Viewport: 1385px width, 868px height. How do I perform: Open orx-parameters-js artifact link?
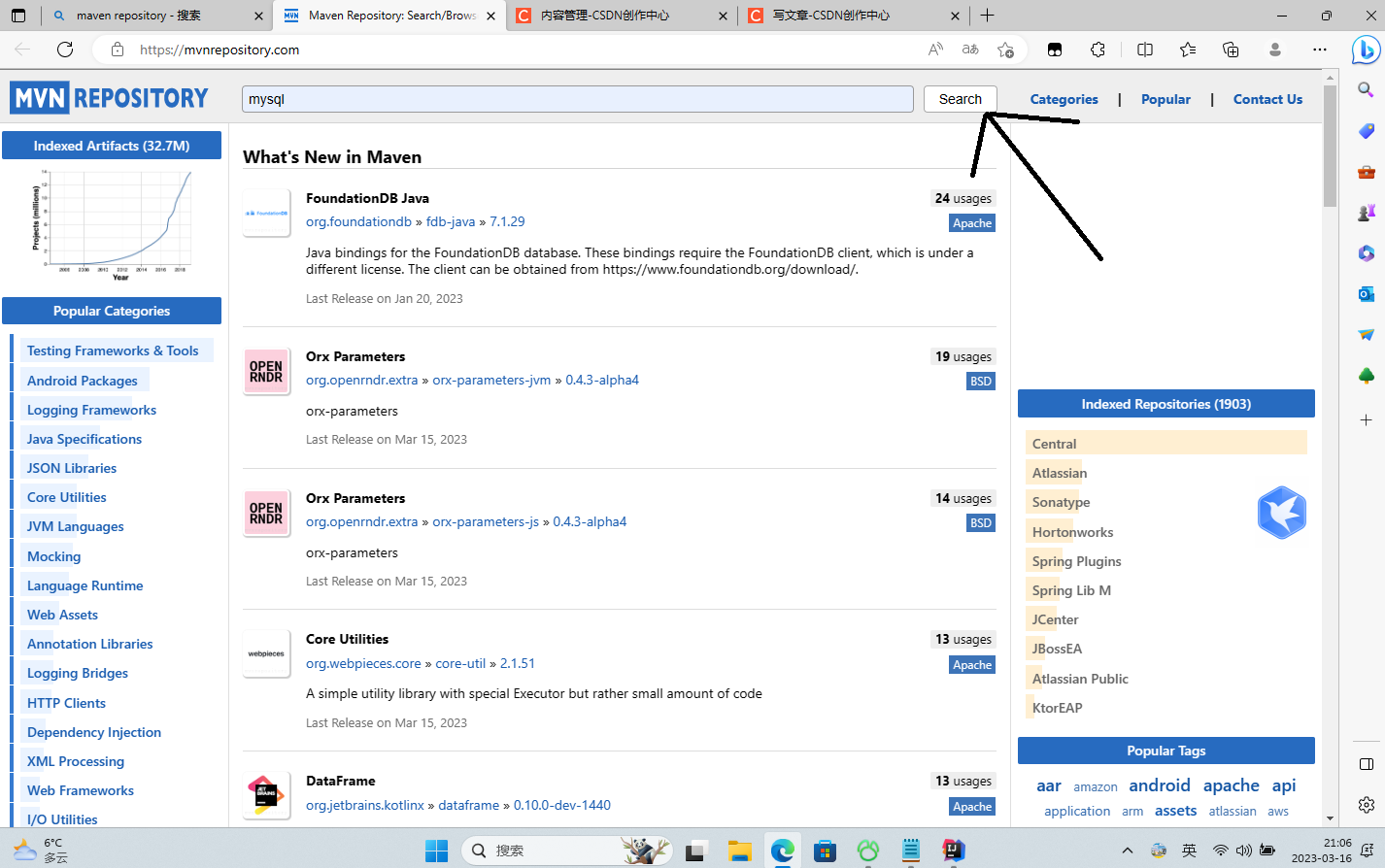(486, 521)
